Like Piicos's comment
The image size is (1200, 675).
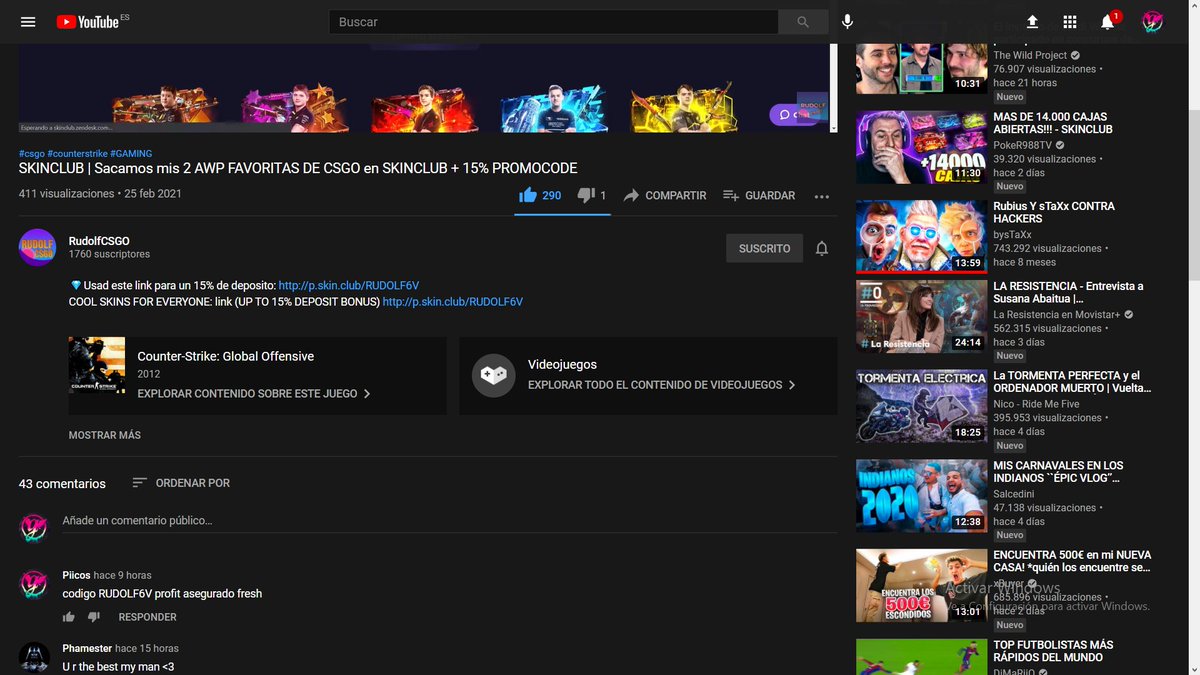pos(69,617)
